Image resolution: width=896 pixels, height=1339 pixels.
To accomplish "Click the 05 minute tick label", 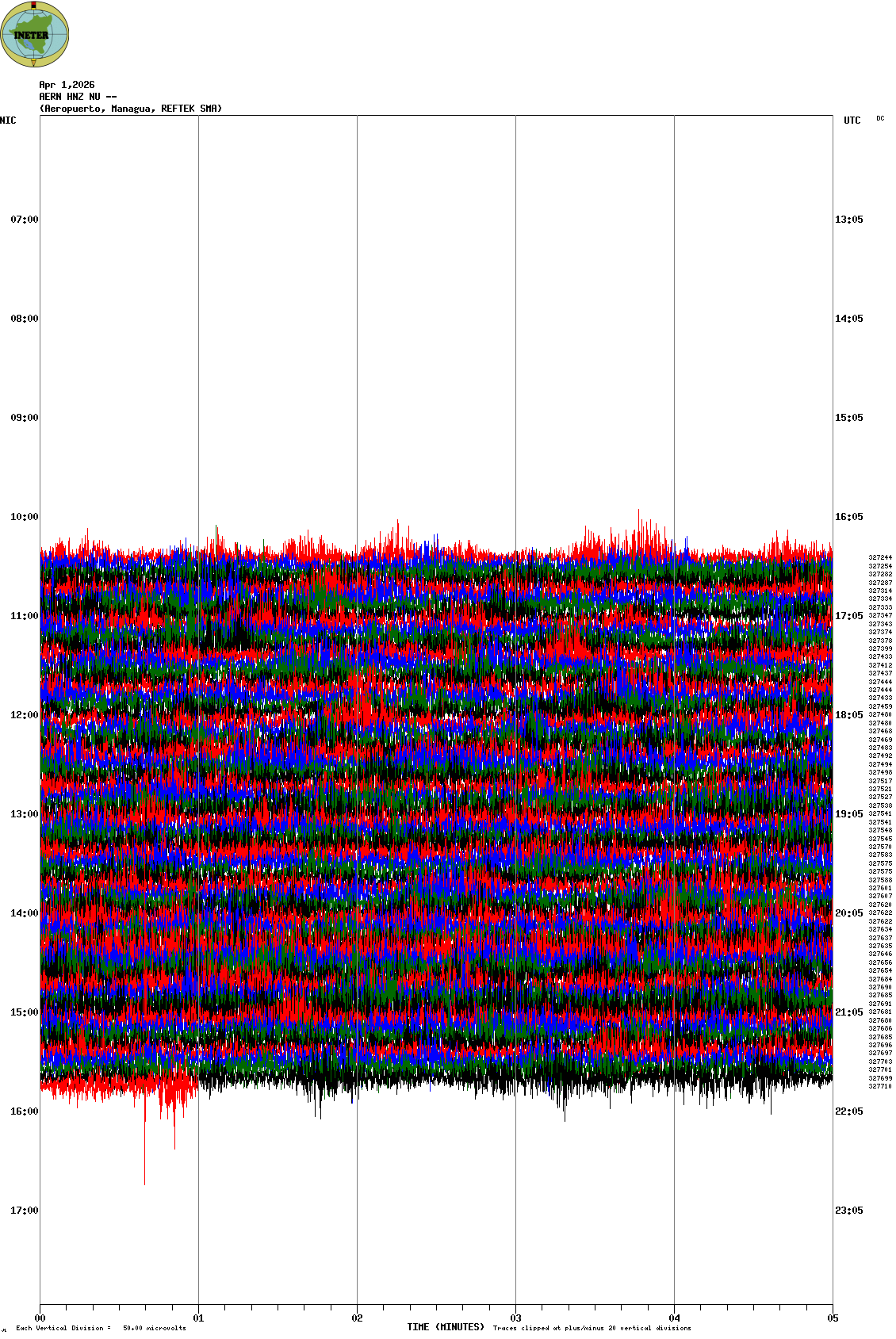I will coord(833,1318).
